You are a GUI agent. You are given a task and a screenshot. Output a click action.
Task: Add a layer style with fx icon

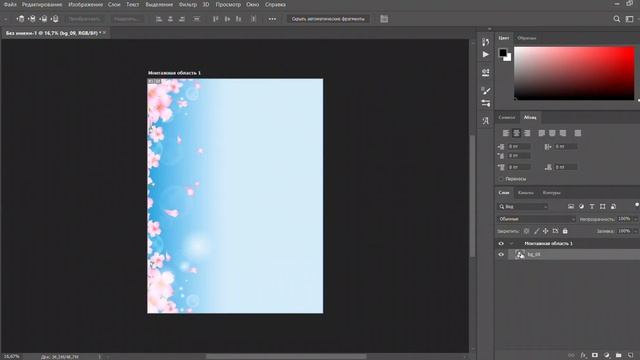pyautogui.click(x=583, y=356)
